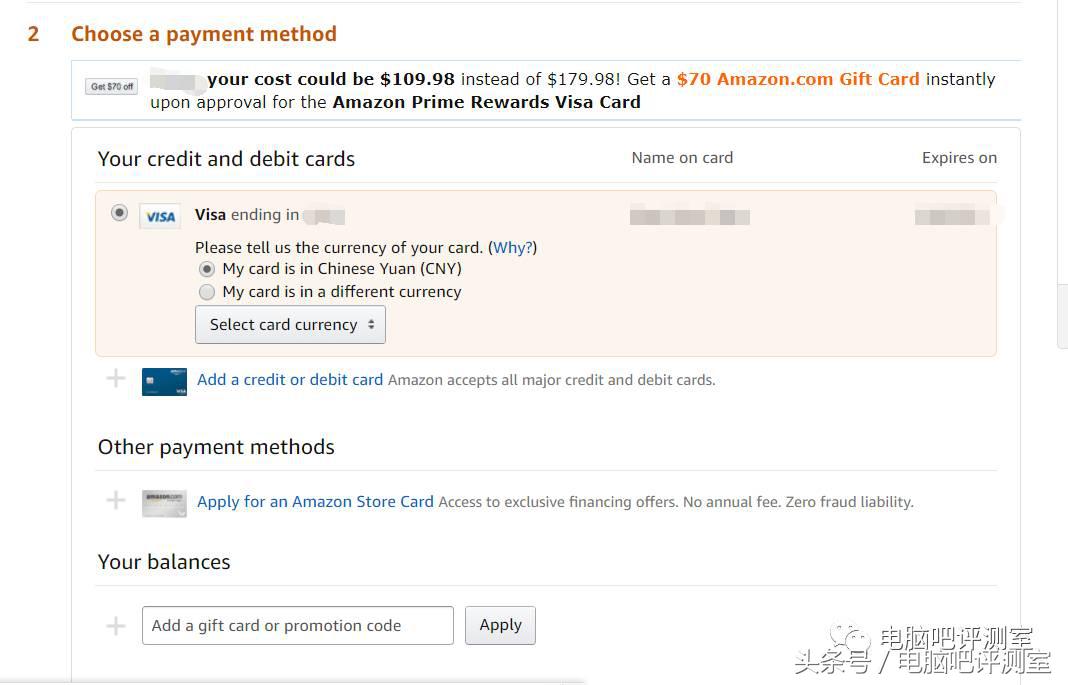Open the 'Select card currency' dropdown

point(290,325)
